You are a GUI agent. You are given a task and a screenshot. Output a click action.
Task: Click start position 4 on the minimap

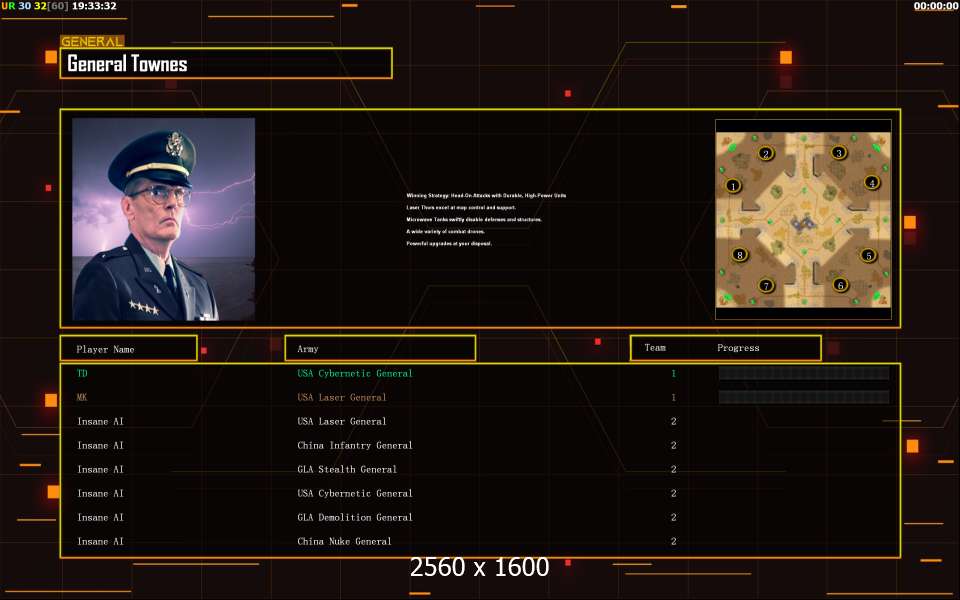click(872, 182)
